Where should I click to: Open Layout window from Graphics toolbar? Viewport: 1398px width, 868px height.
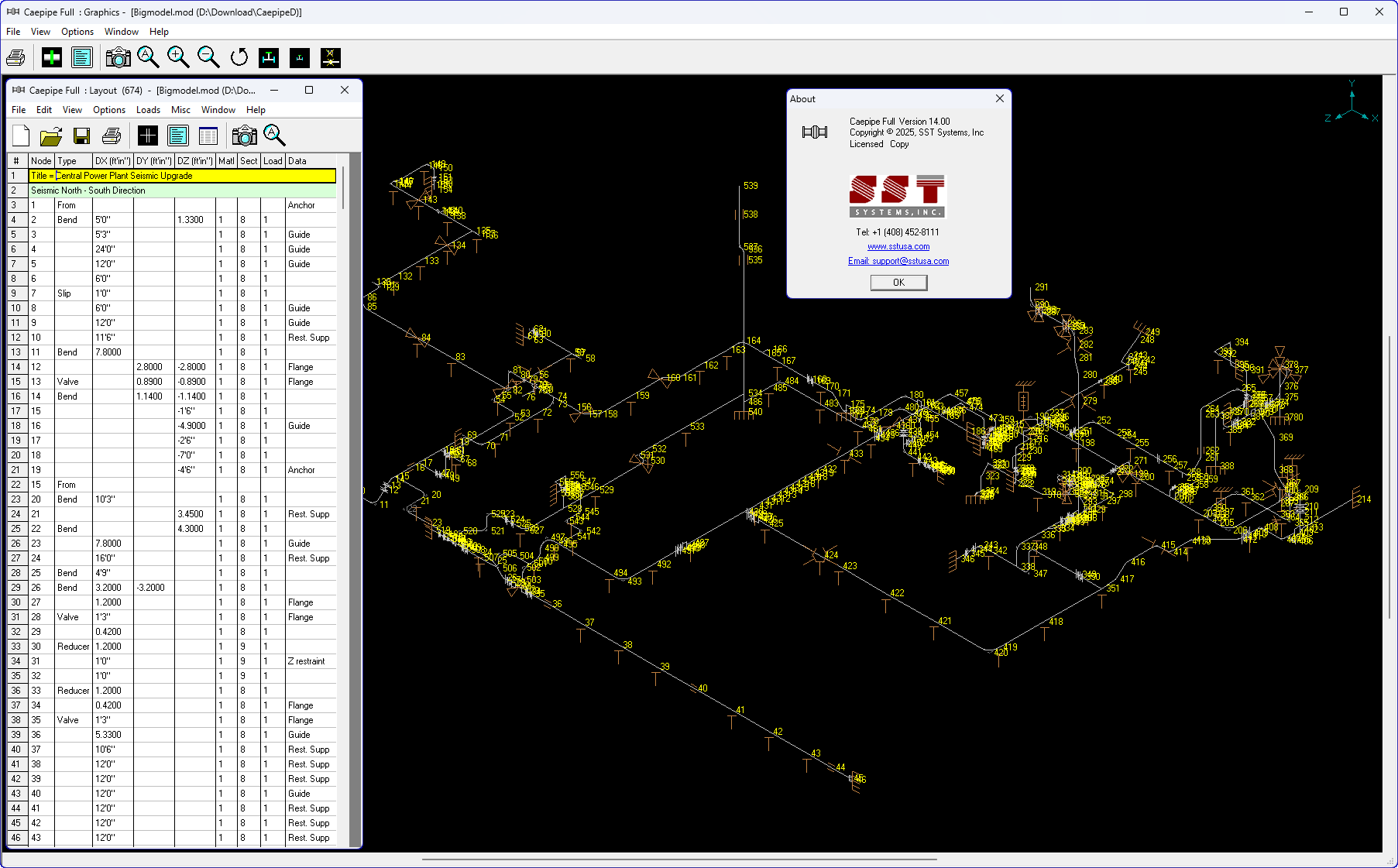(52, 58)
